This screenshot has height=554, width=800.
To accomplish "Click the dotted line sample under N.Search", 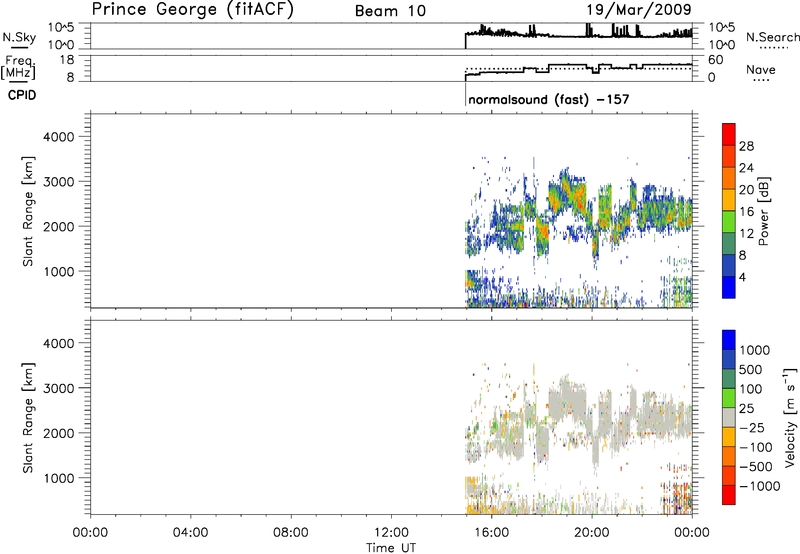I will pyautogui.click(x=773, y=48).
